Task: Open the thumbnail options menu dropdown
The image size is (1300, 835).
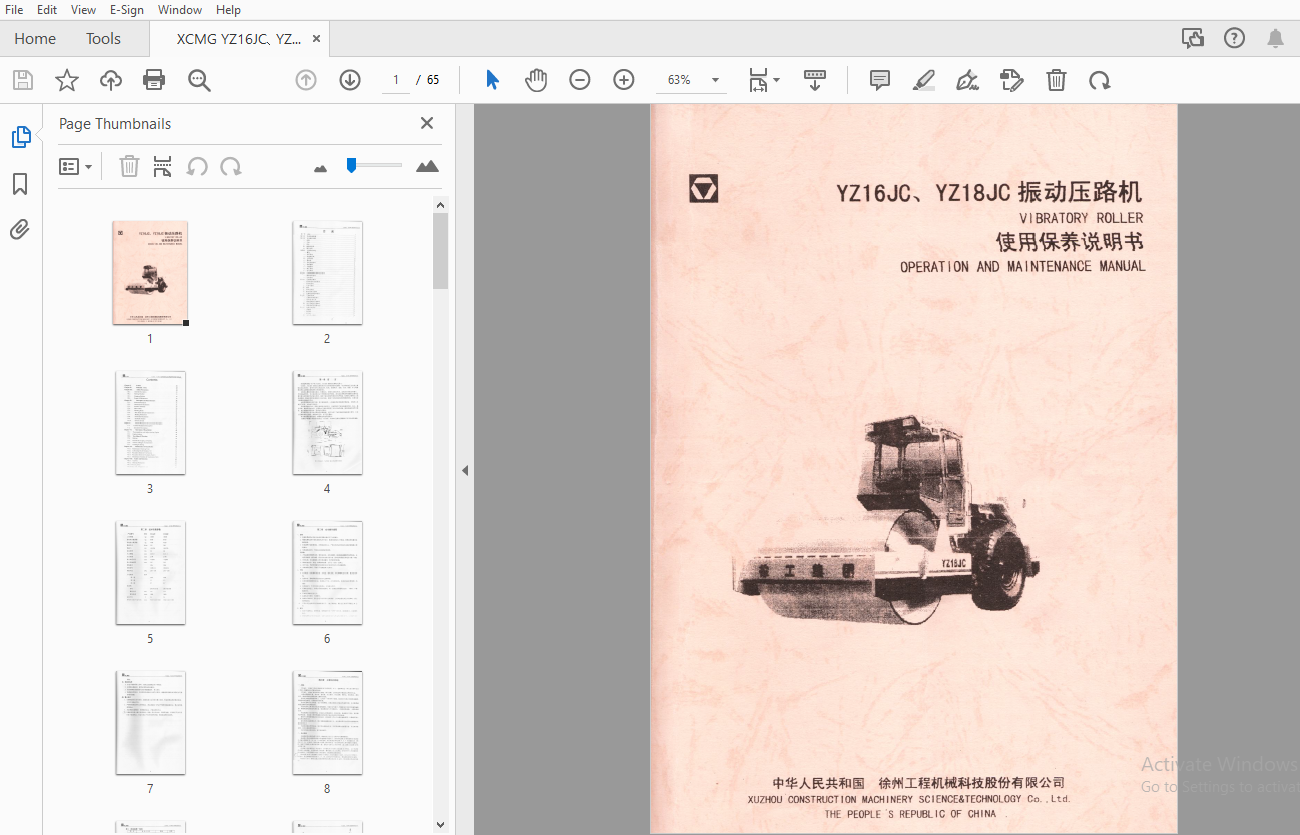Action: tap(76, 166)
